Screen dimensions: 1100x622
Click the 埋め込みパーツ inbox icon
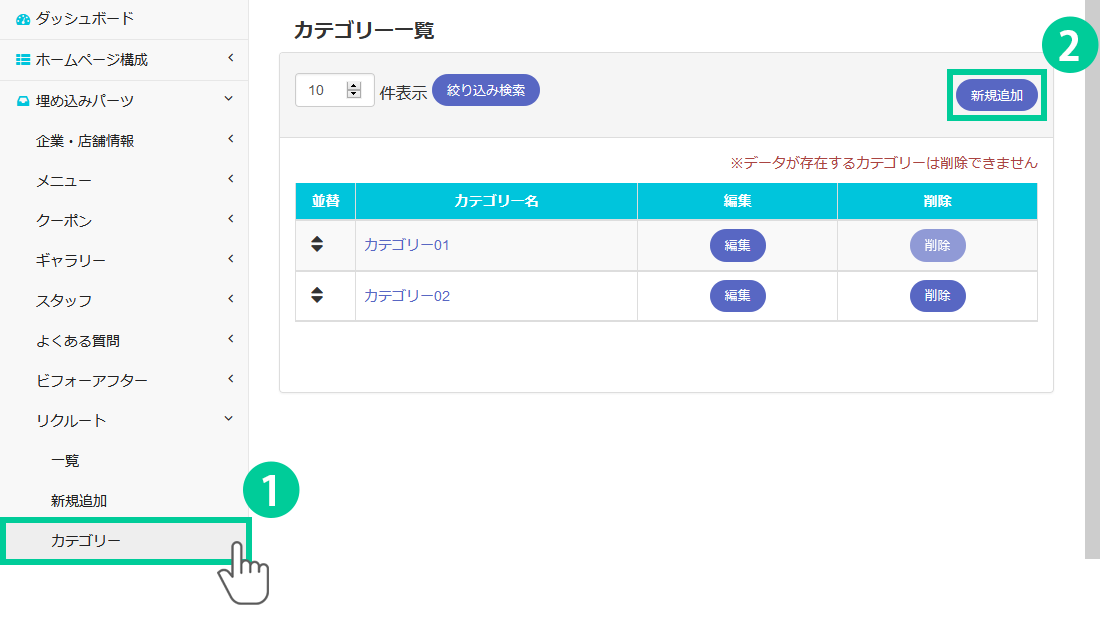point(23,101)
